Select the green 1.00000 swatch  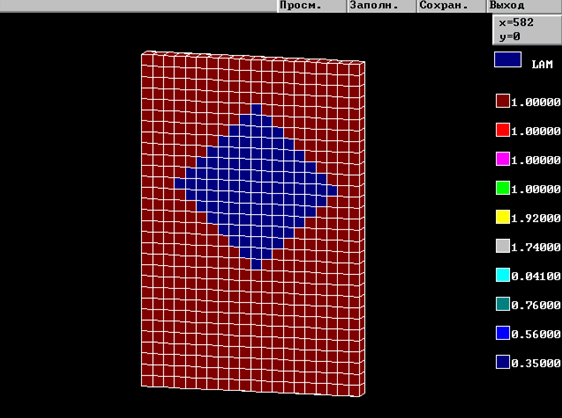pyautogui.click(x=503, y=188)
